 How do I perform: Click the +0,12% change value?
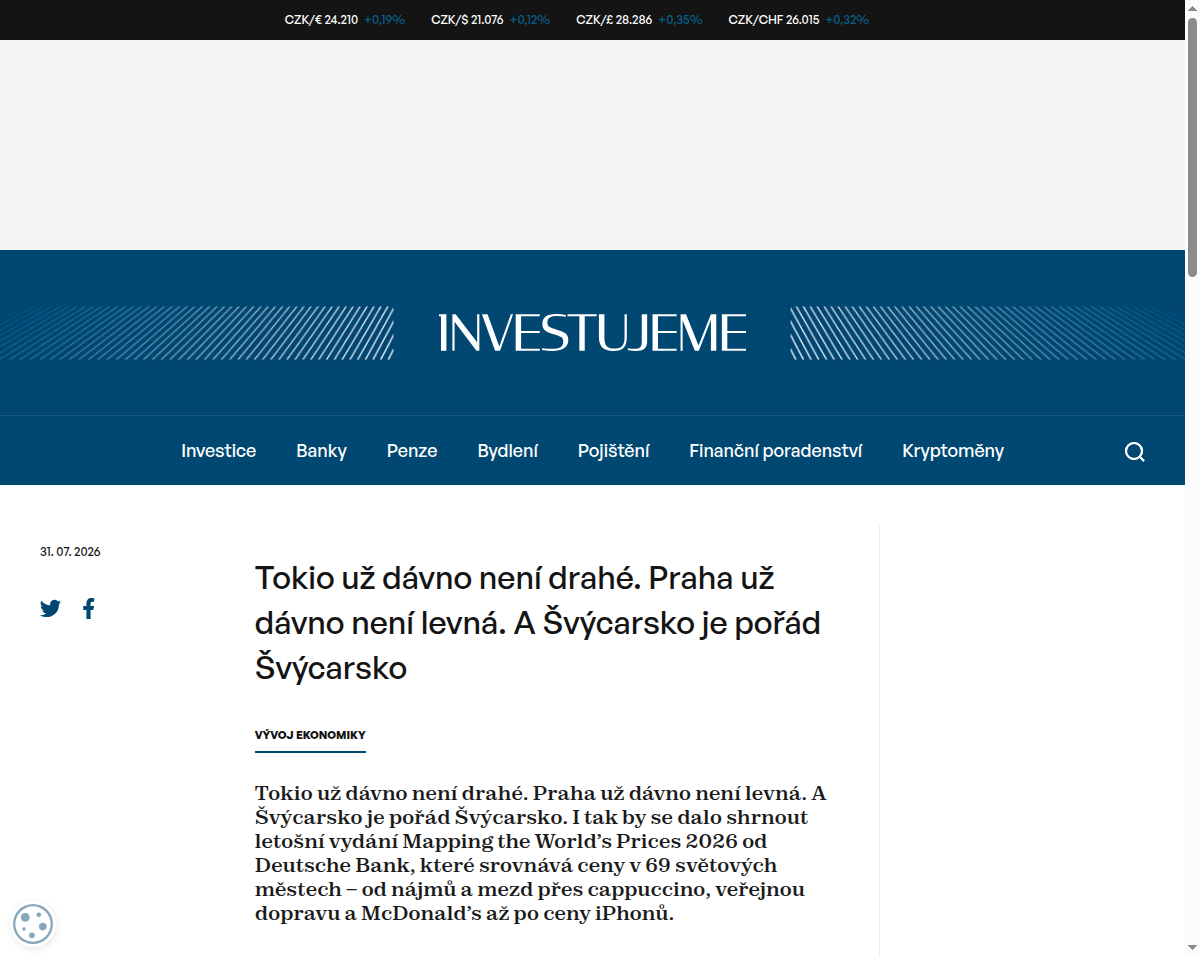point(529,19)
